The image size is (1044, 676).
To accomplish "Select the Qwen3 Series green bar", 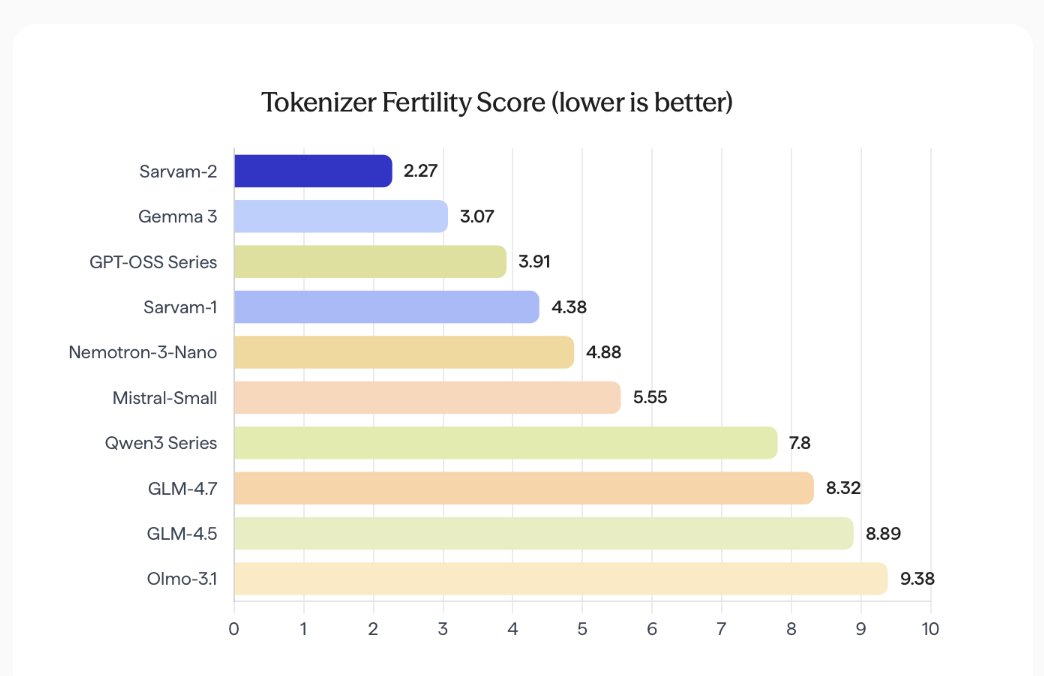I will [x=505, y=443].
